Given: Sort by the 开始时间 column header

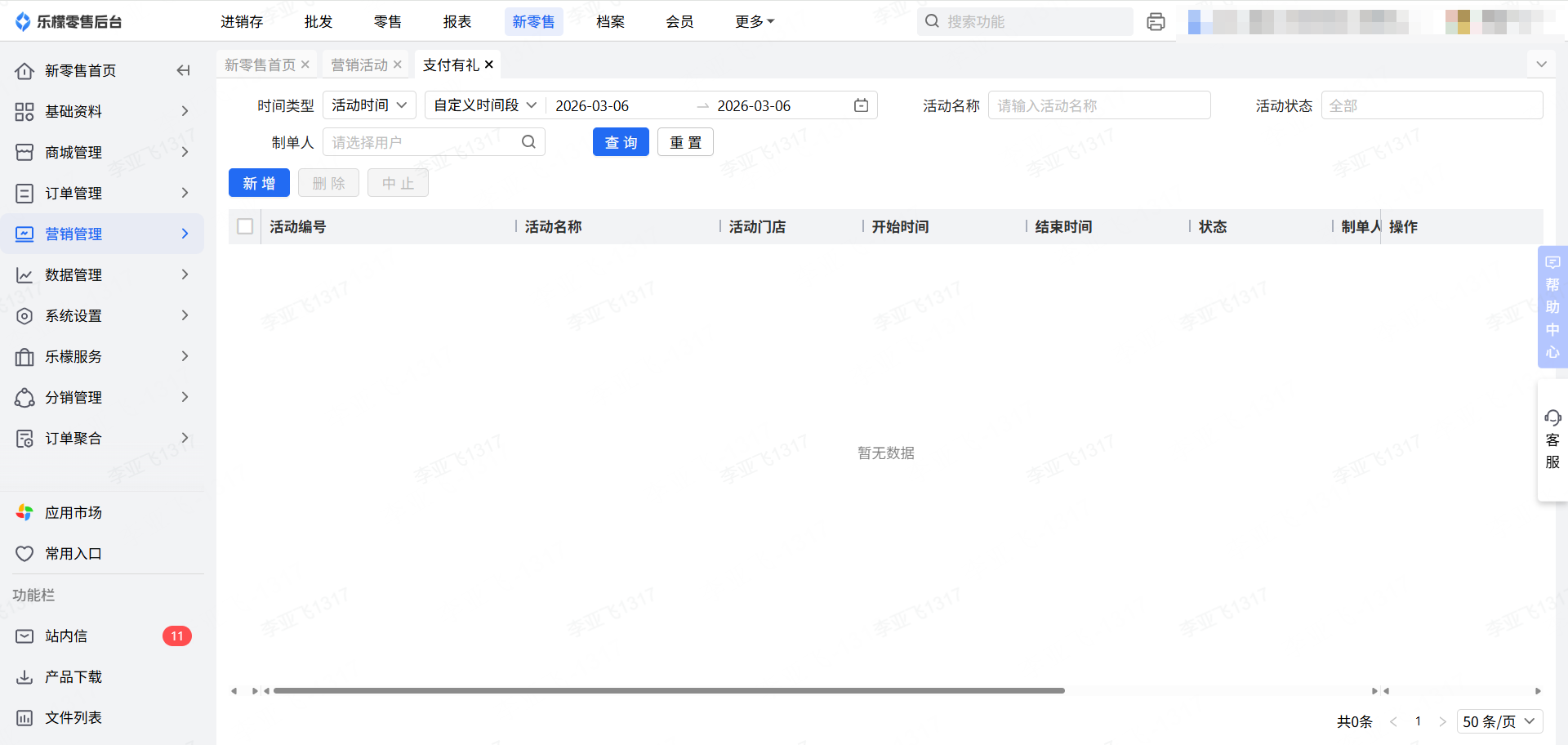Looking at the screenshot, I should [x=900, y=227].
